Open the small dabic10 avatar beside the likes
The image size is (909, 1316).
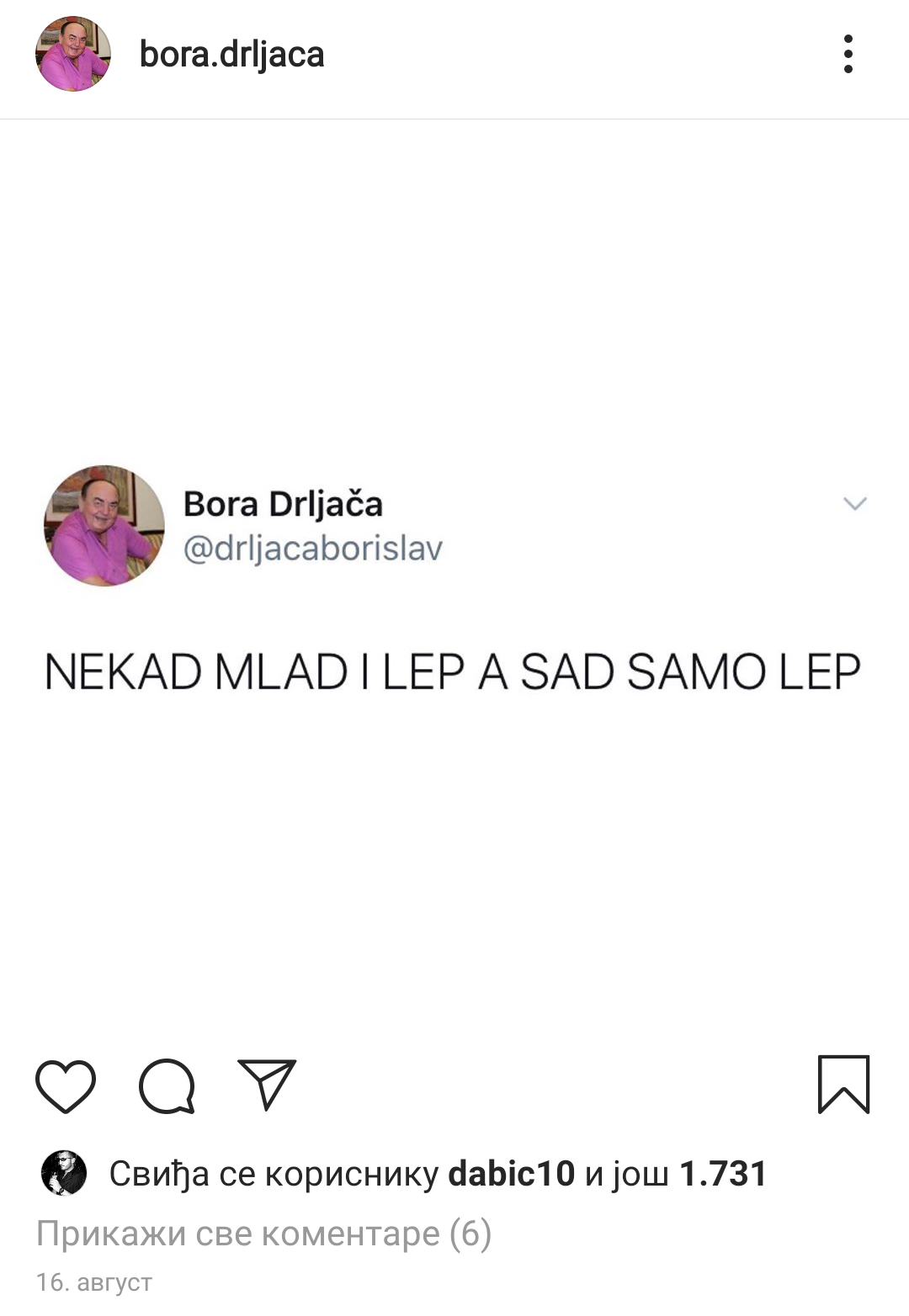64,1173
